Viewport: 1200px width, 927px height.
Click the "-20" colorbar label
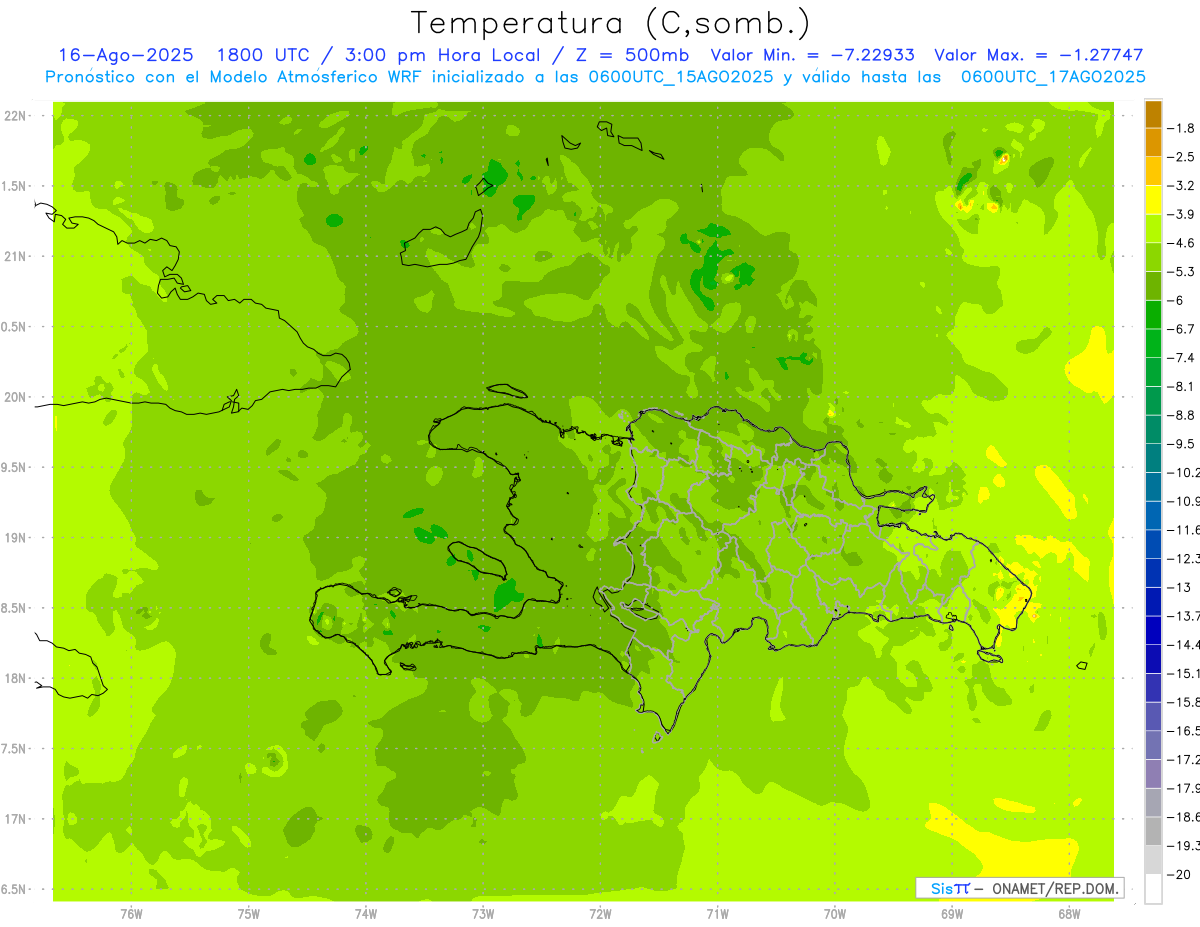pos(1181,874)
